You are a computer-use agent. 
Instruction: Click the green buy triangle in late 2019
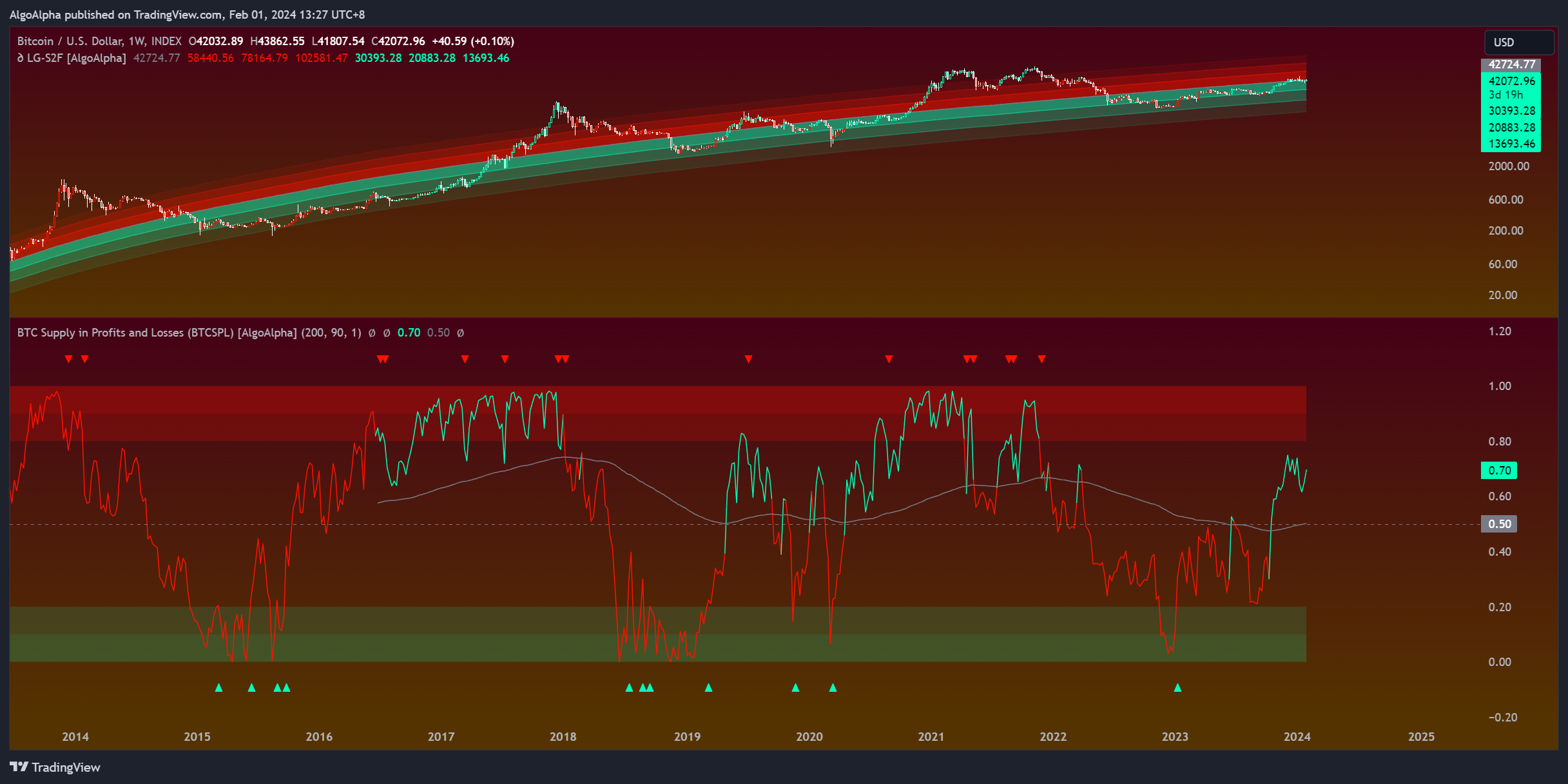point(795,688)
